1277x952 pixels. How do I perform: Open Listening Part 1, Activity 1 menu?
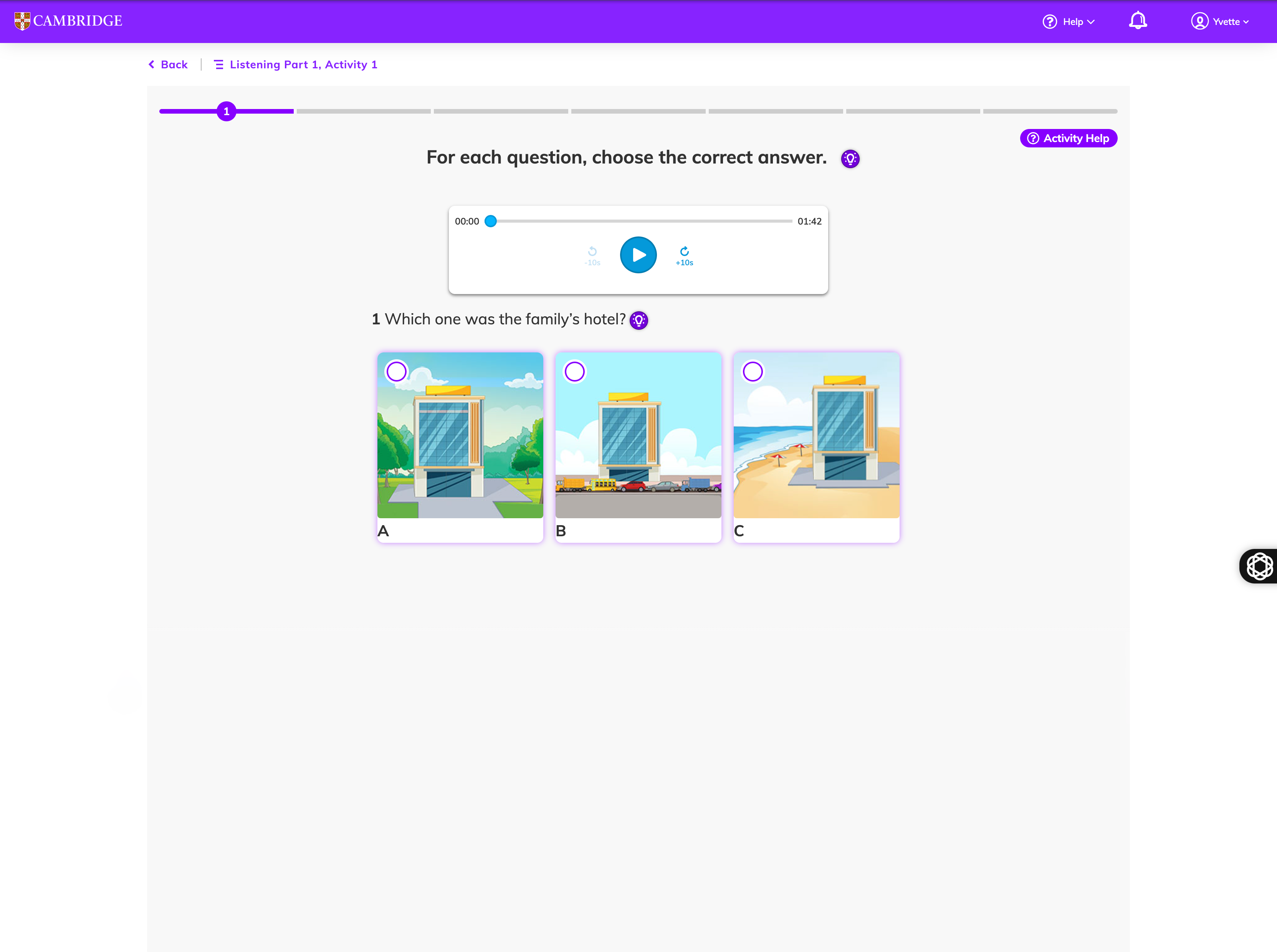(303, 64)
